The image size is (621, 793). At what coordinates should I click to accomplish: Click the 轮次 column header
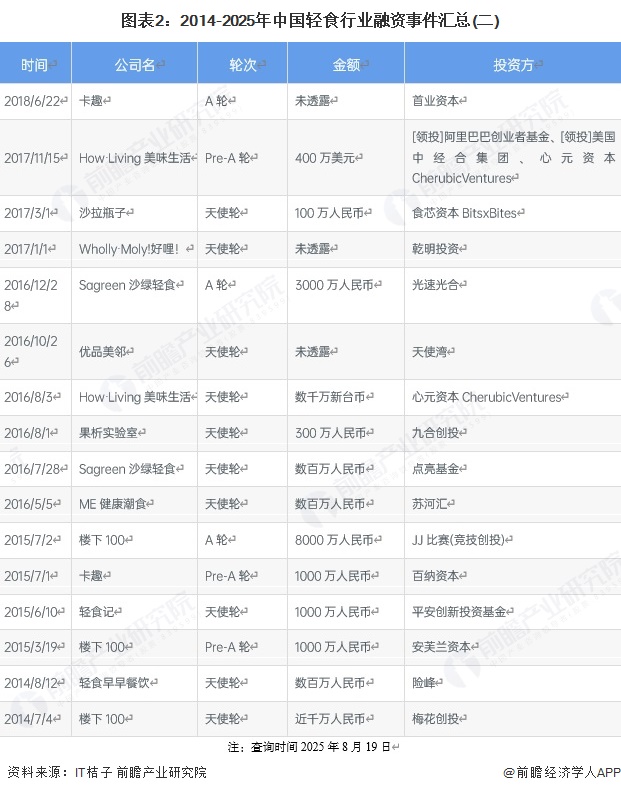tap(243, 64)
